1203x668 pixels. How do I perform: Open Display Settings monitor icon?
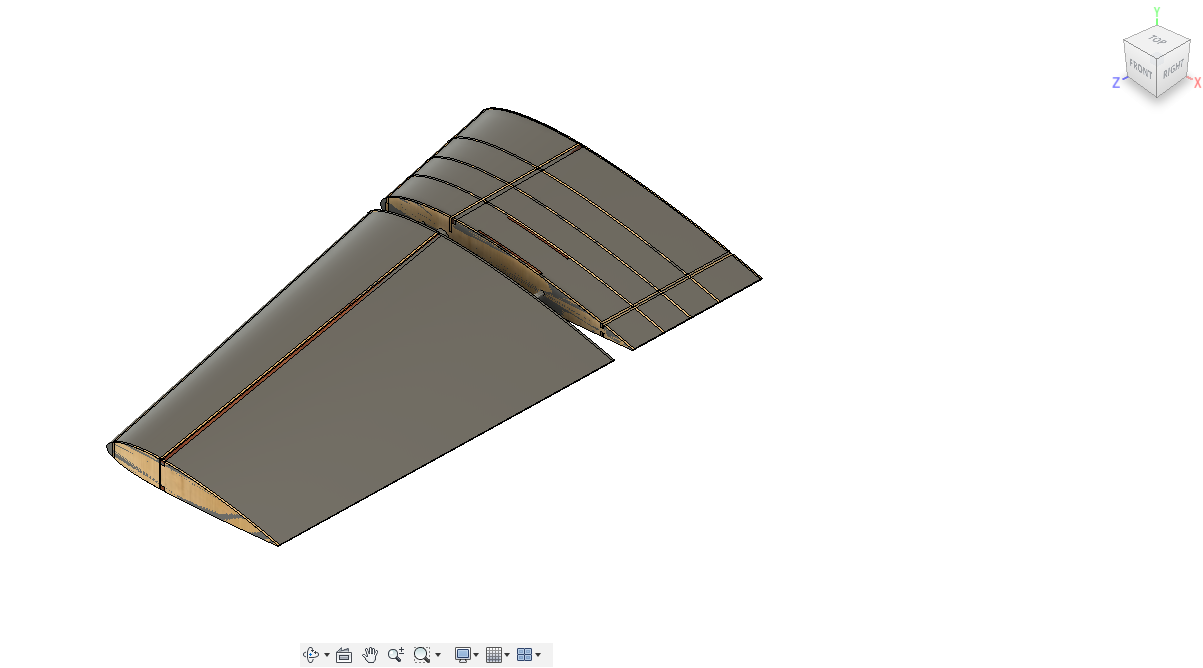pyautogui.click(x=462, y=655)
